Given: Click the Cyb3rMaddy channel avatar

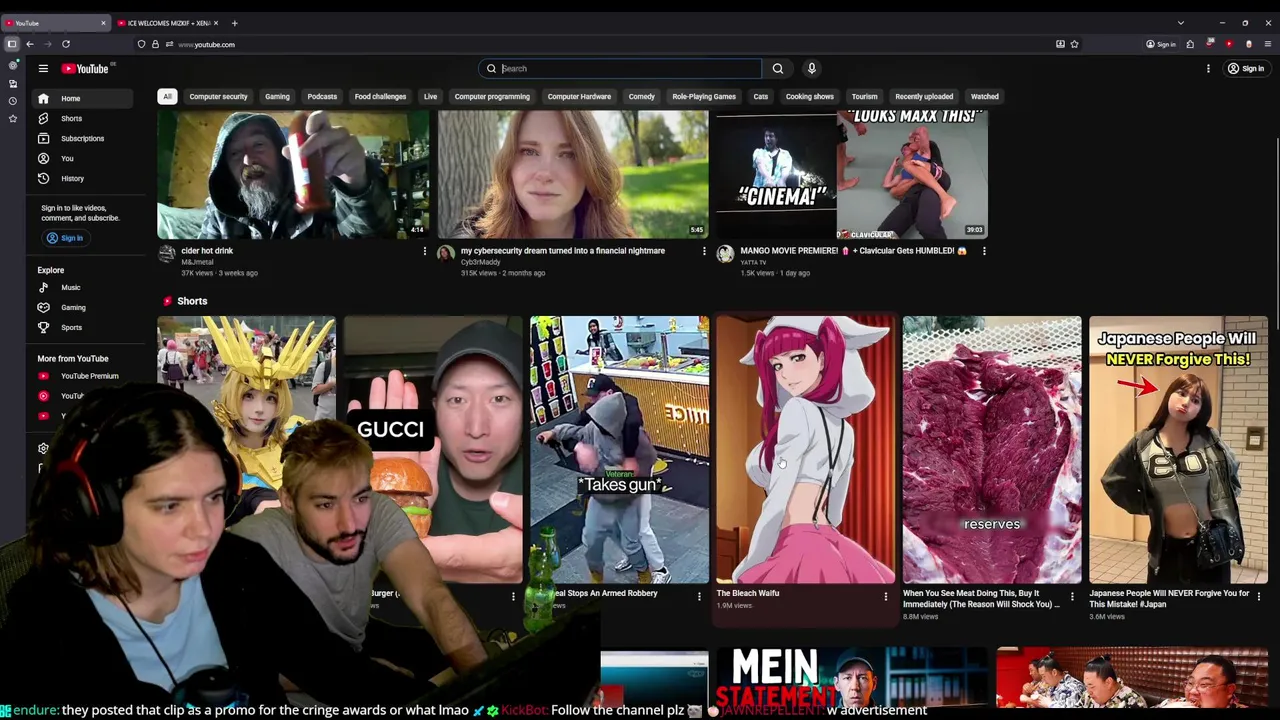Looking at the screenshot, I should pos(446,254).
